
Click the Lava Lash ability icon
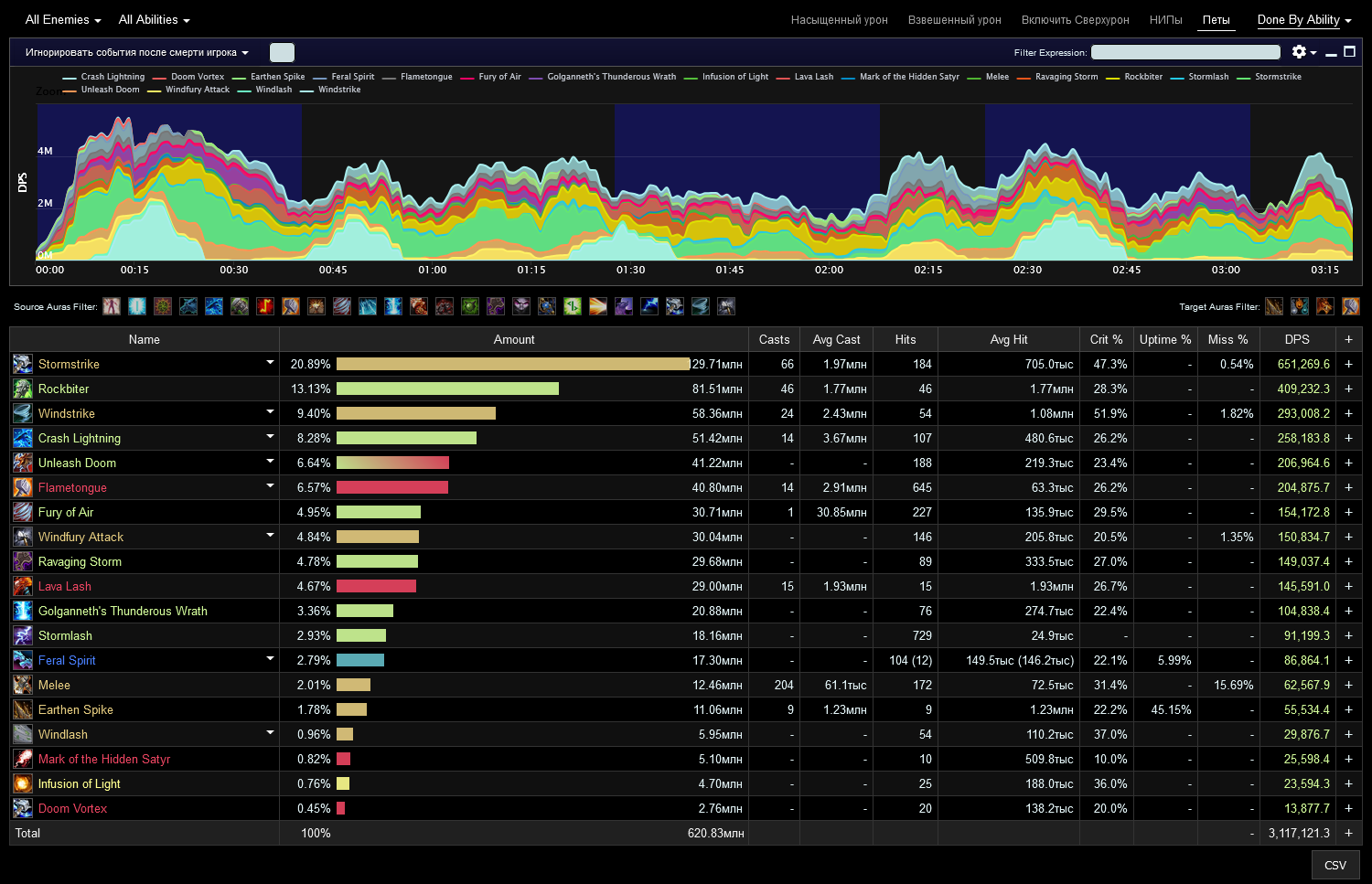click(23, 586)
